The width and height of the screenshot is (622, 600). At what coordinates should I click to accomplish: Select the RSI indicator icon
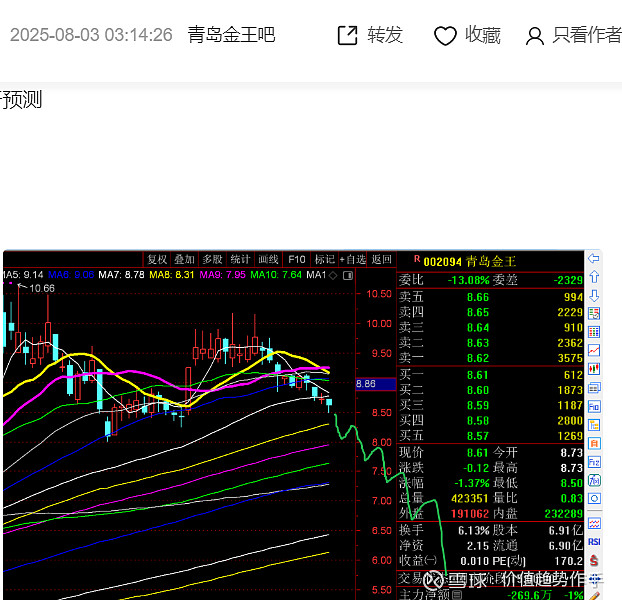click(x=594, y=542)
